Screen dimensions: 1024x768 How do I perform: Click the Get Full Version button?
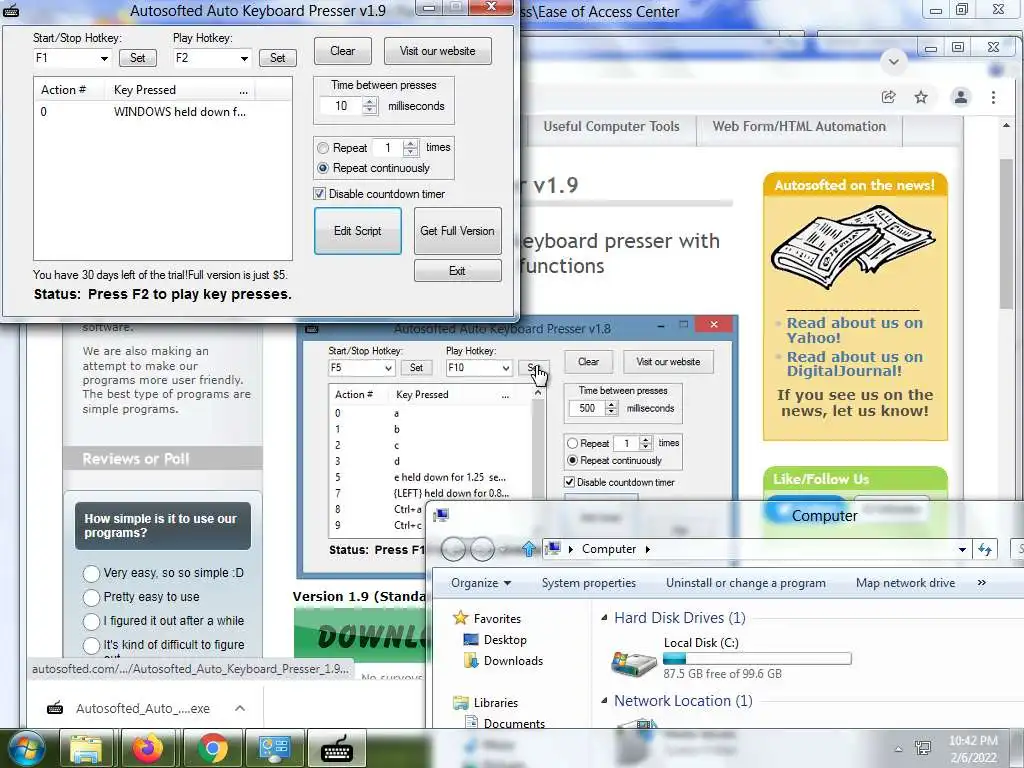coord(458,231)
